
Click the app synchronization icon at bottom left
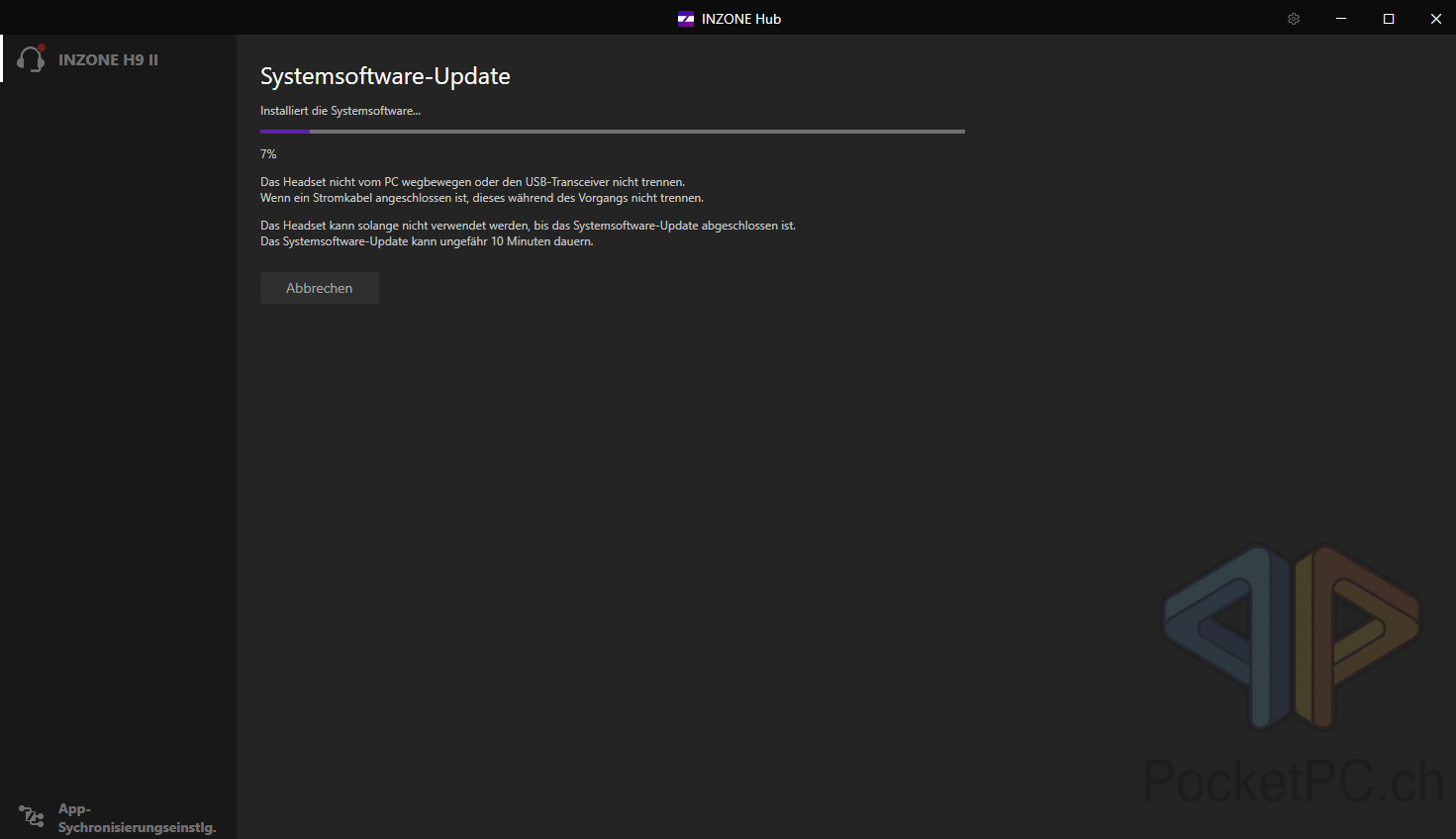(x=31, y=816)
